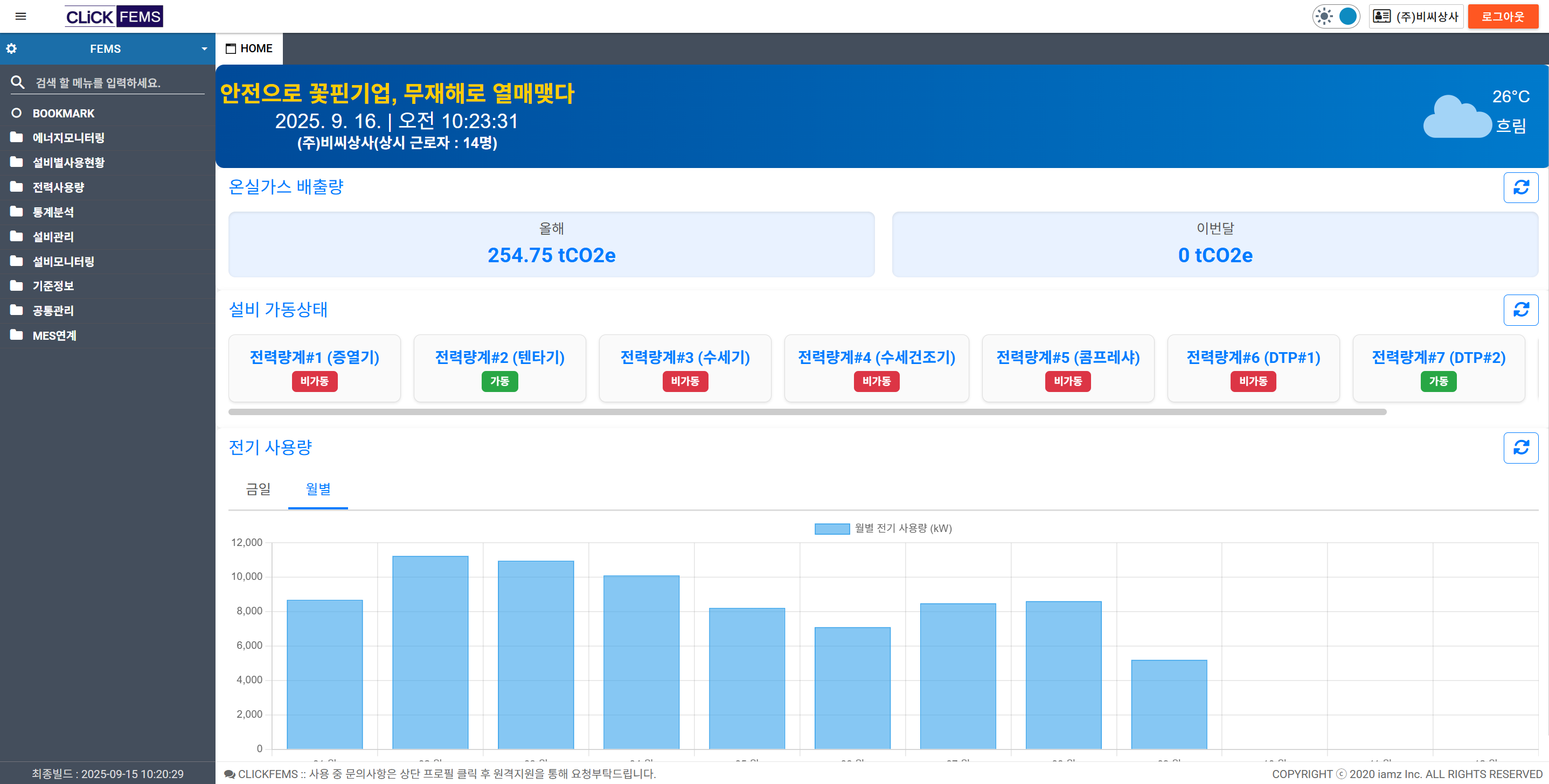Click the chat bubble footer icon
The image size is (1549, 784).
tap(230, 774)
